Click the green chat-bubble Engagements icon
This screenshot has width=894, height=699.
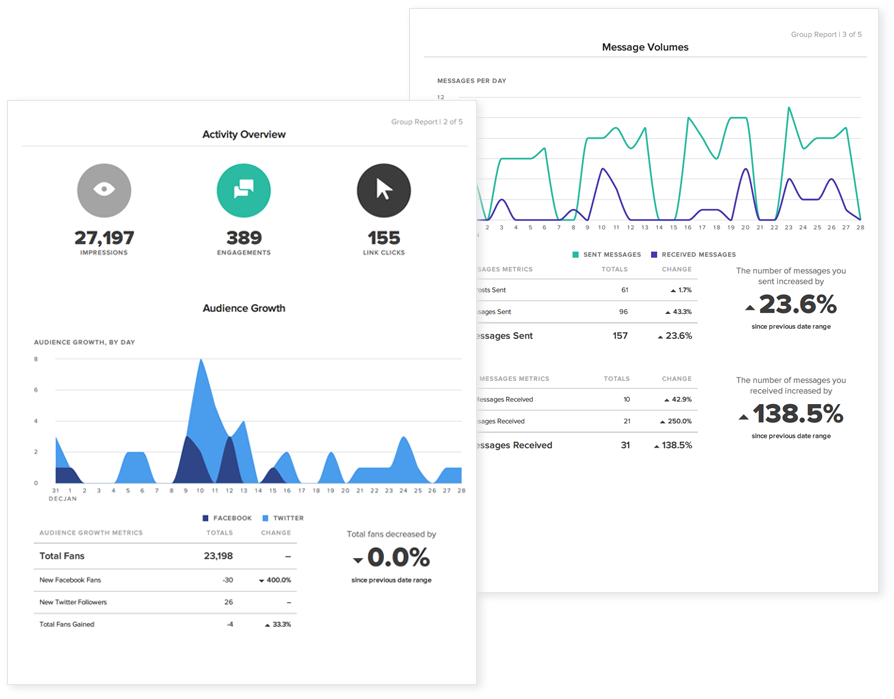[x=243, y=190]
